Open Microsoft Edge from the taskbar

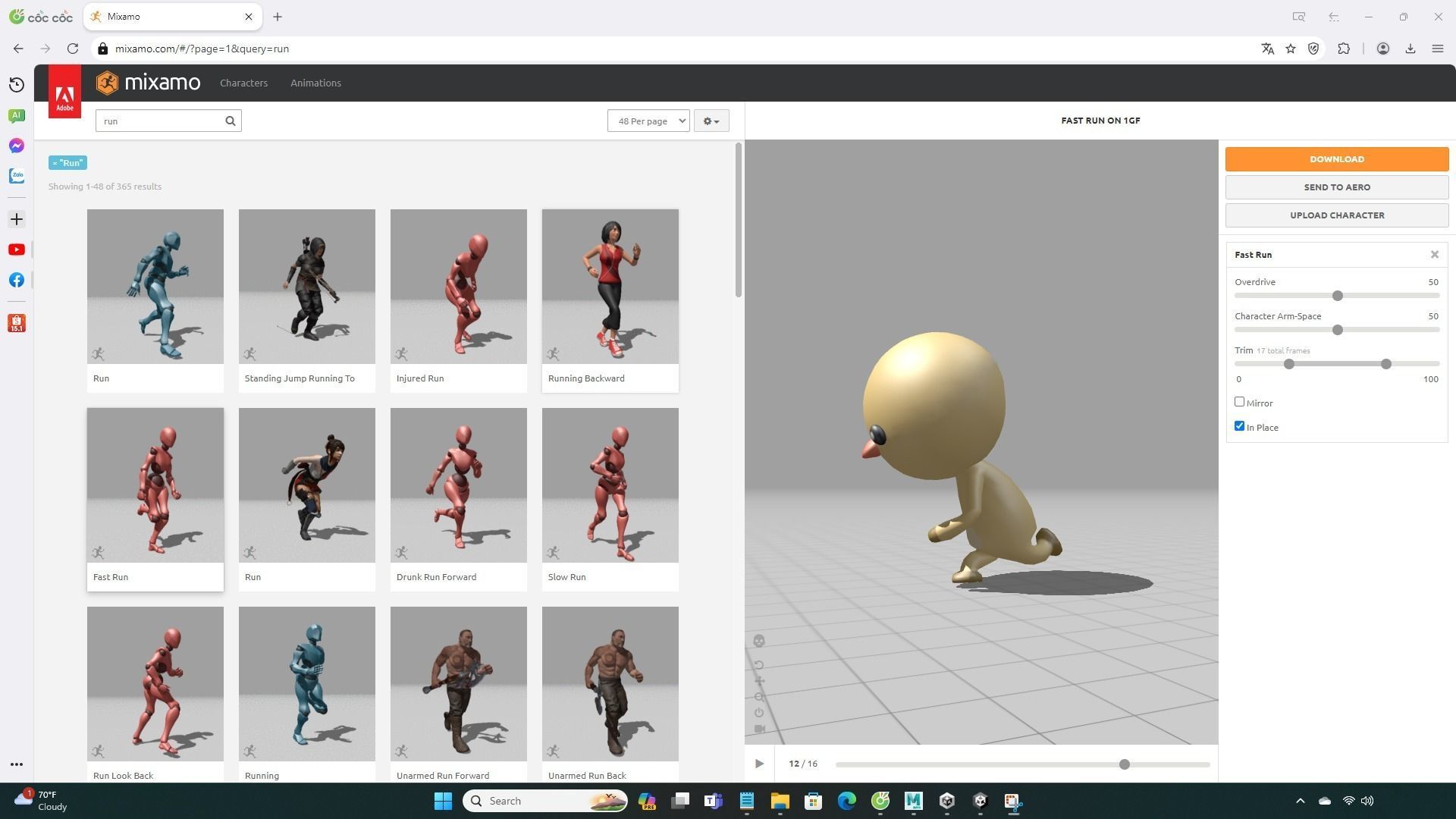(846, 801)
